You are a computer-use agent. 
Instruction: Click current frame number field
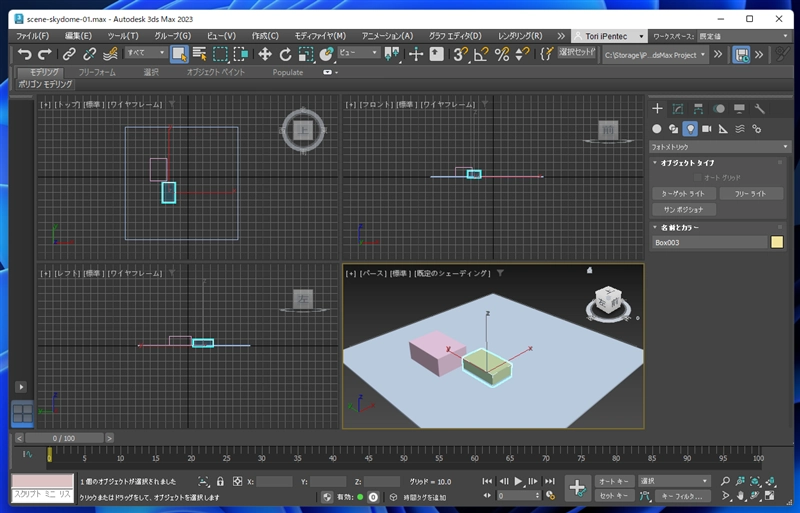coord(516,496)
